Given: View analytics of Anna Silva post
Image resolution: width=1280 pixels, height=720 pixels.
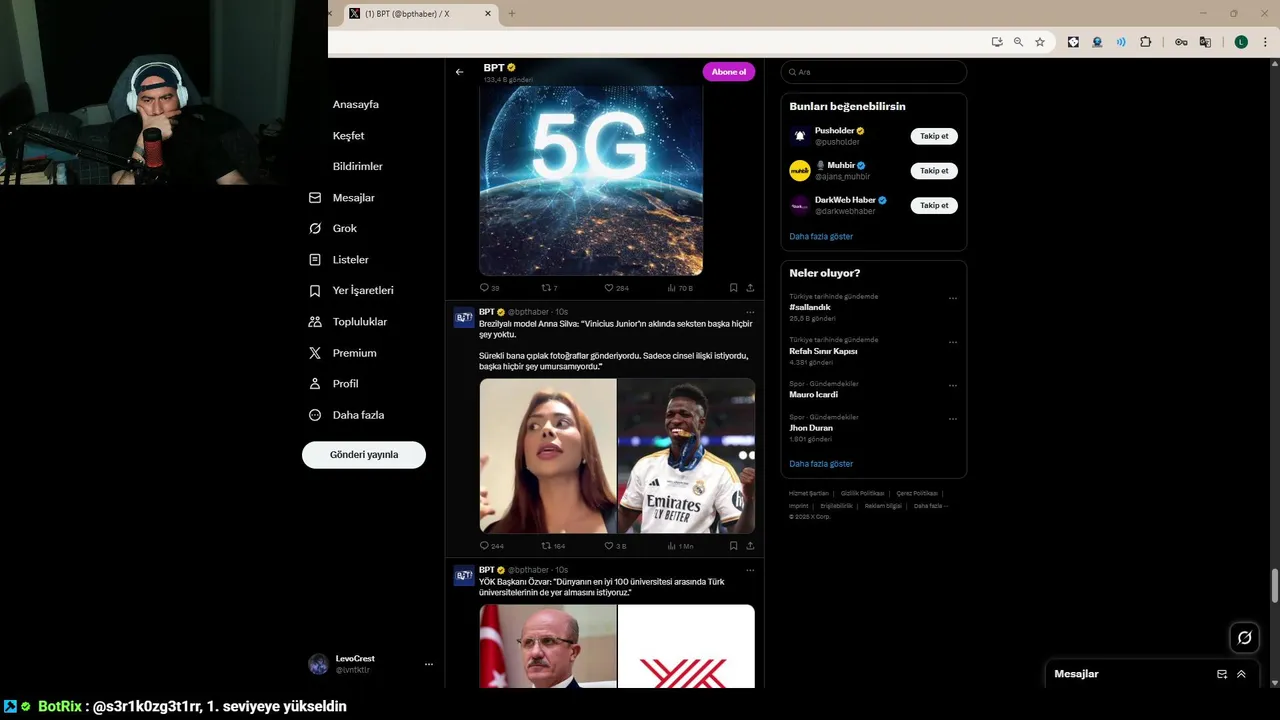Looking at the screenshot, I should [x=680, y=546].
